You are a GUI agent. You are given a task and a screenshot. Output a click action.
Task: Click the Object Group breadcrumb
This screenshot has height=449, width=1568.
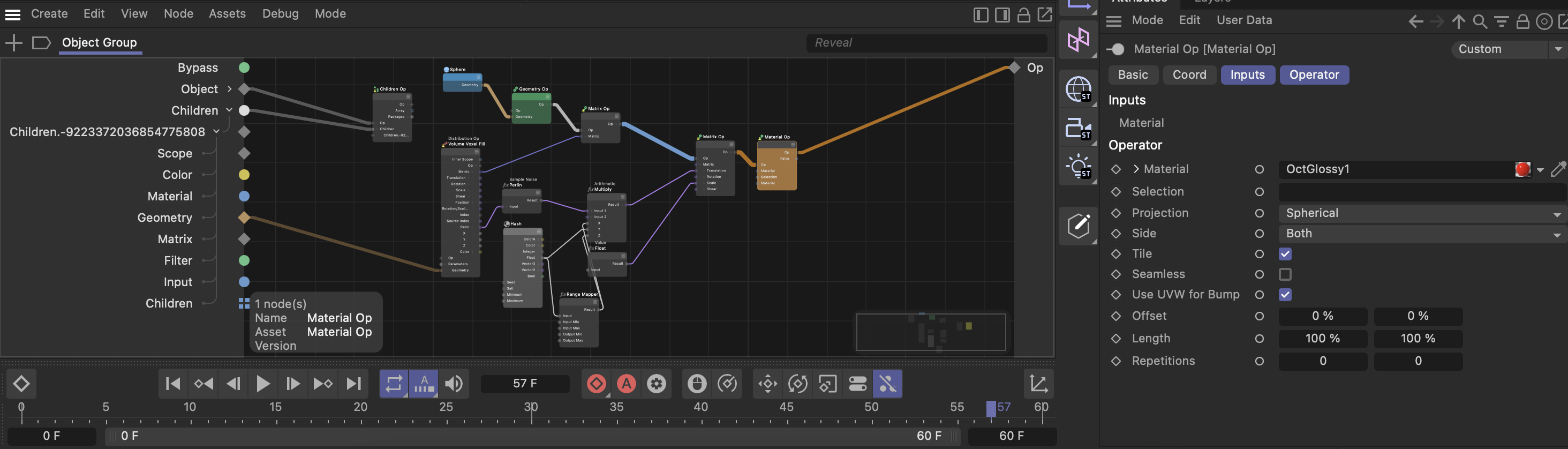(100, 43)
